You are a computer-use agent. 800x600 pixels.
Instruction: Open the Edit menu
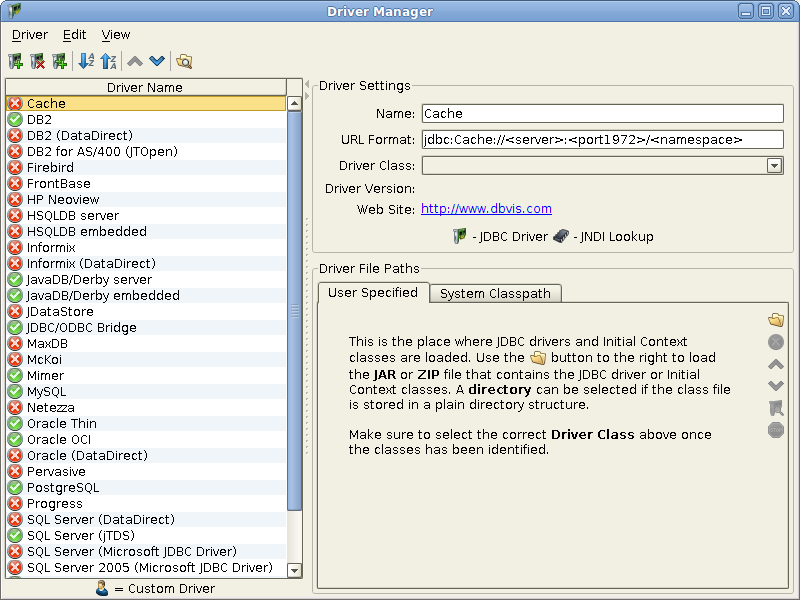(74, 35)
